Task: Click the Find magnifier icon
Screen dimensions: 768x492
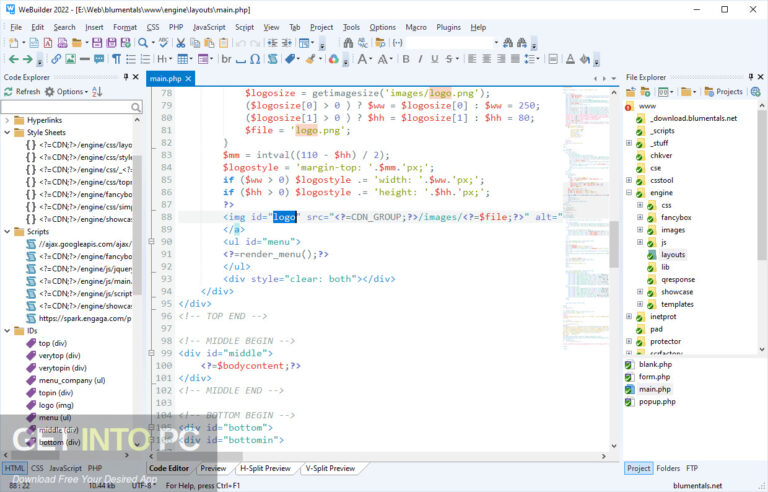Action: [143, 43]
